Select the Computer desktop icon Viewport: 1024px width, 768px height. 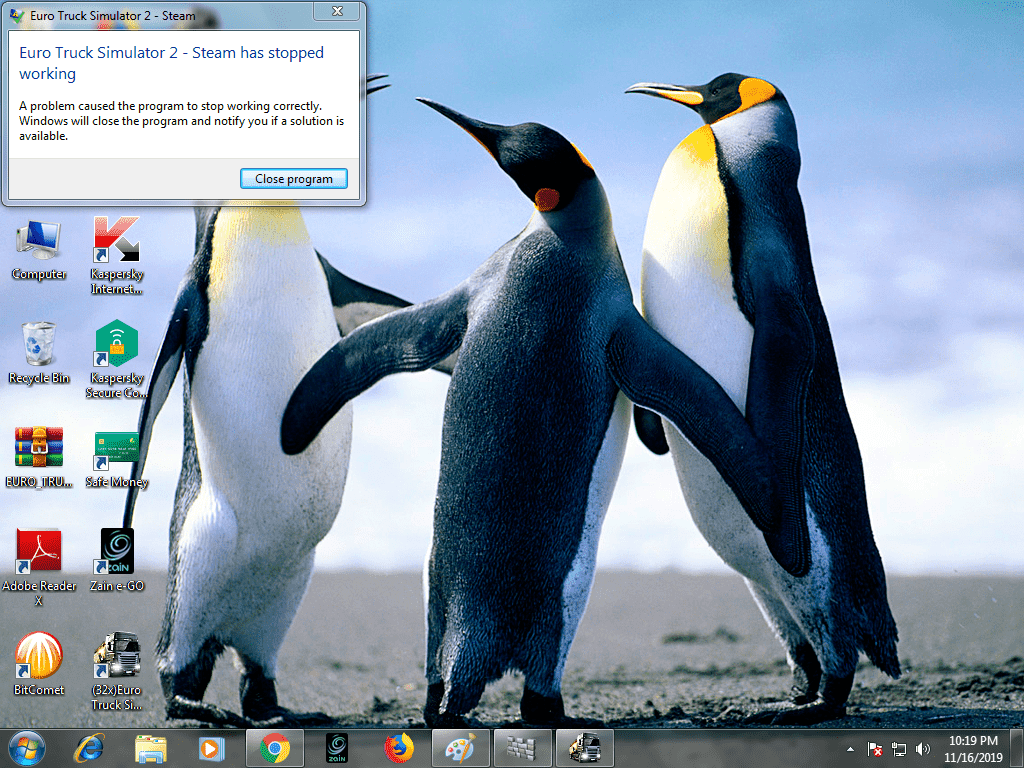(39, 250)
